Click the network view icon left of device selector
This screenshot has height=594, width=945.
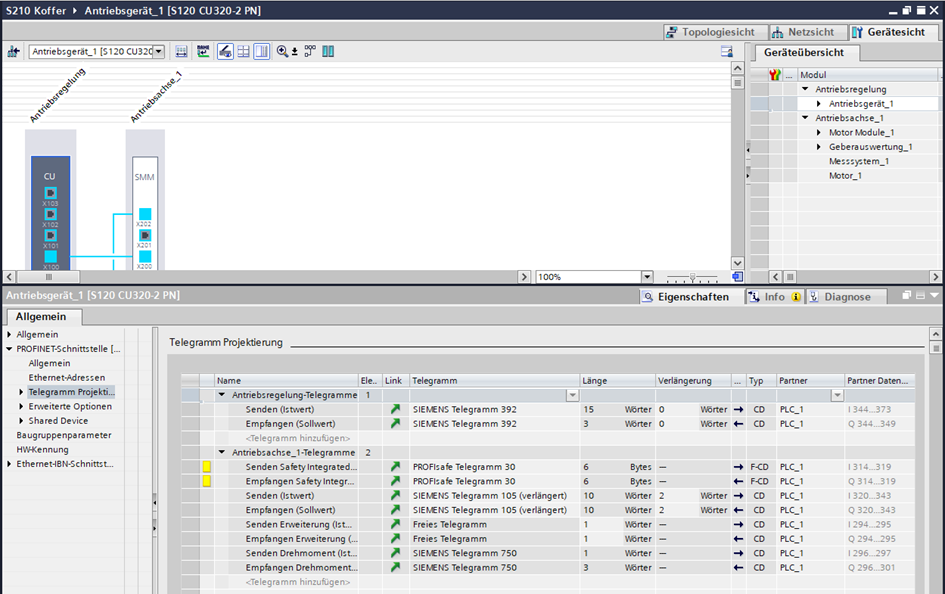pos(14,51)
